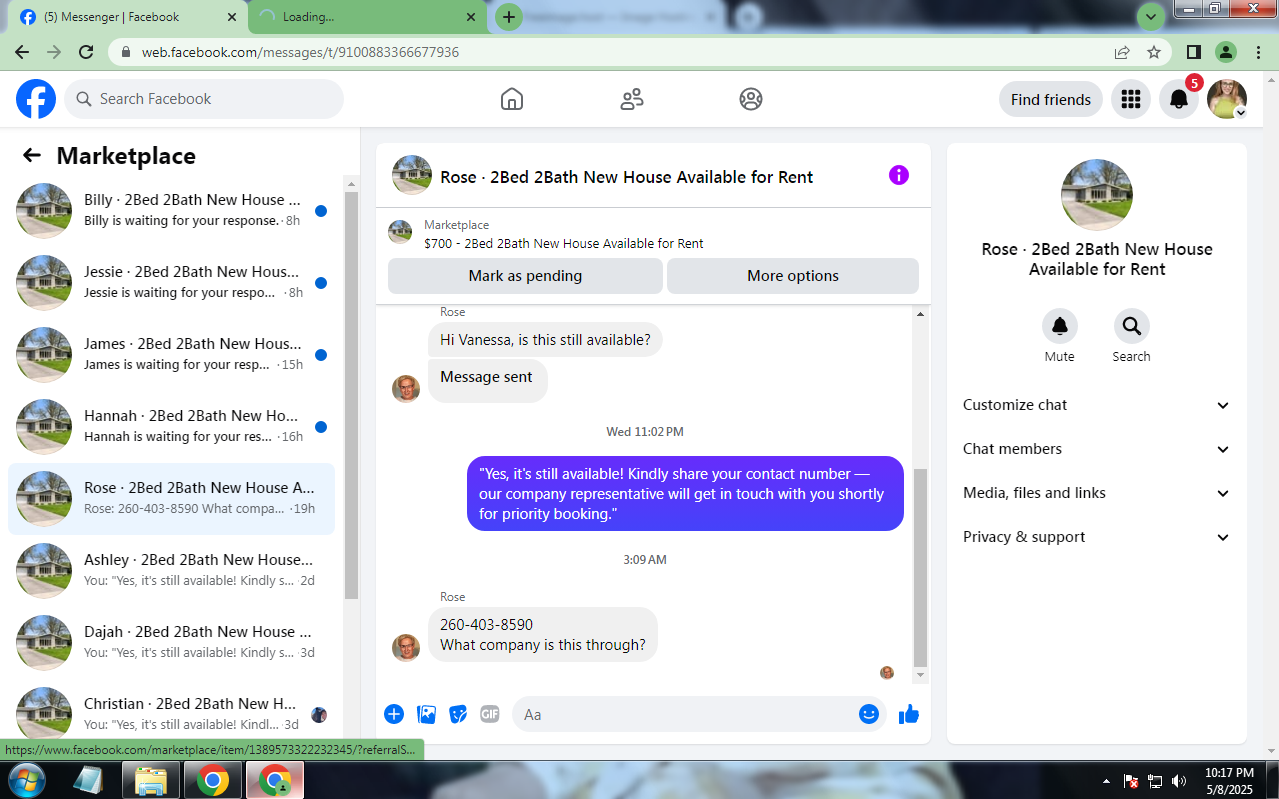Open the account profile picture menu

pos(1227,99)
